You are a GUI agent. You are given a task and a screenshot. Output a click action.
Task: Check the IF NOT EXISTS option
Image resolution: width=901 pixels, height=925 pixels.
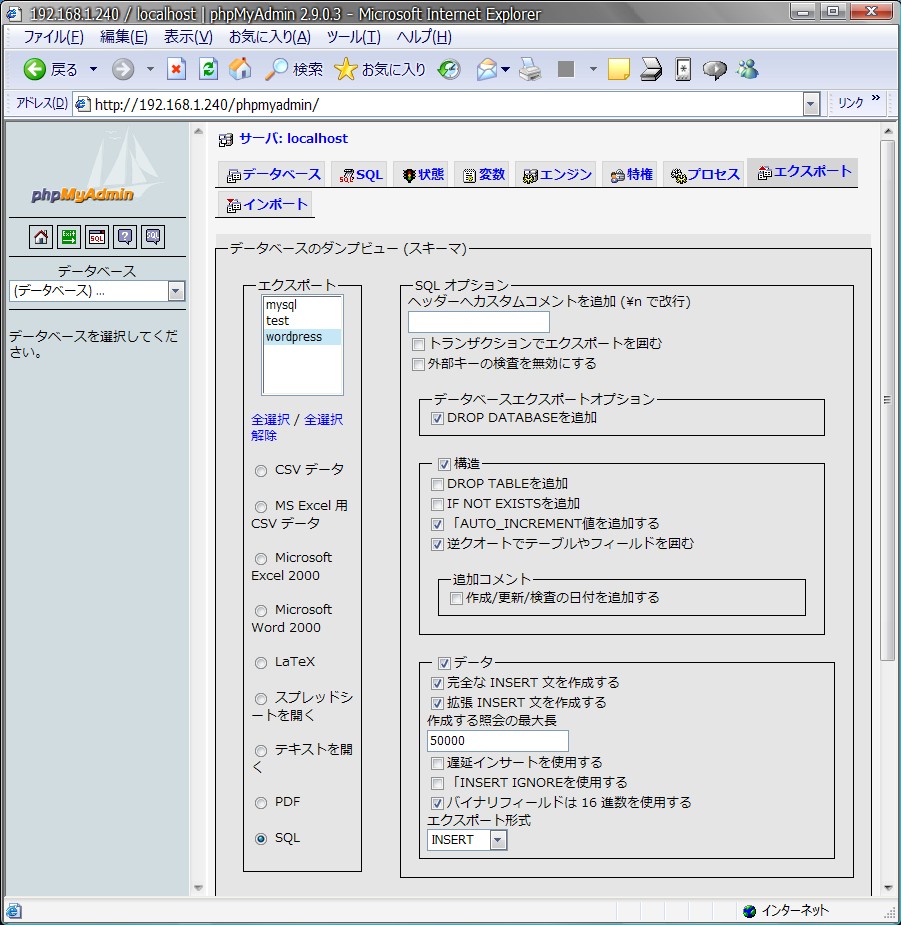(437, 505)
